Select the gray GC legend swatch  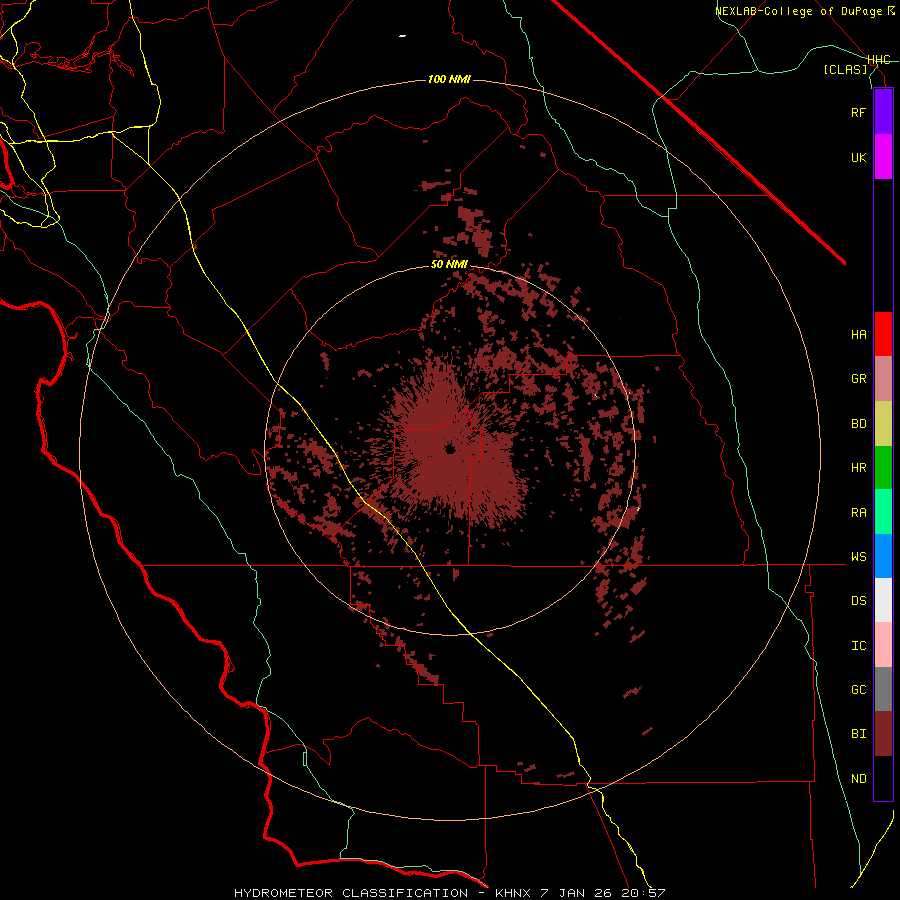pos(883,689)
